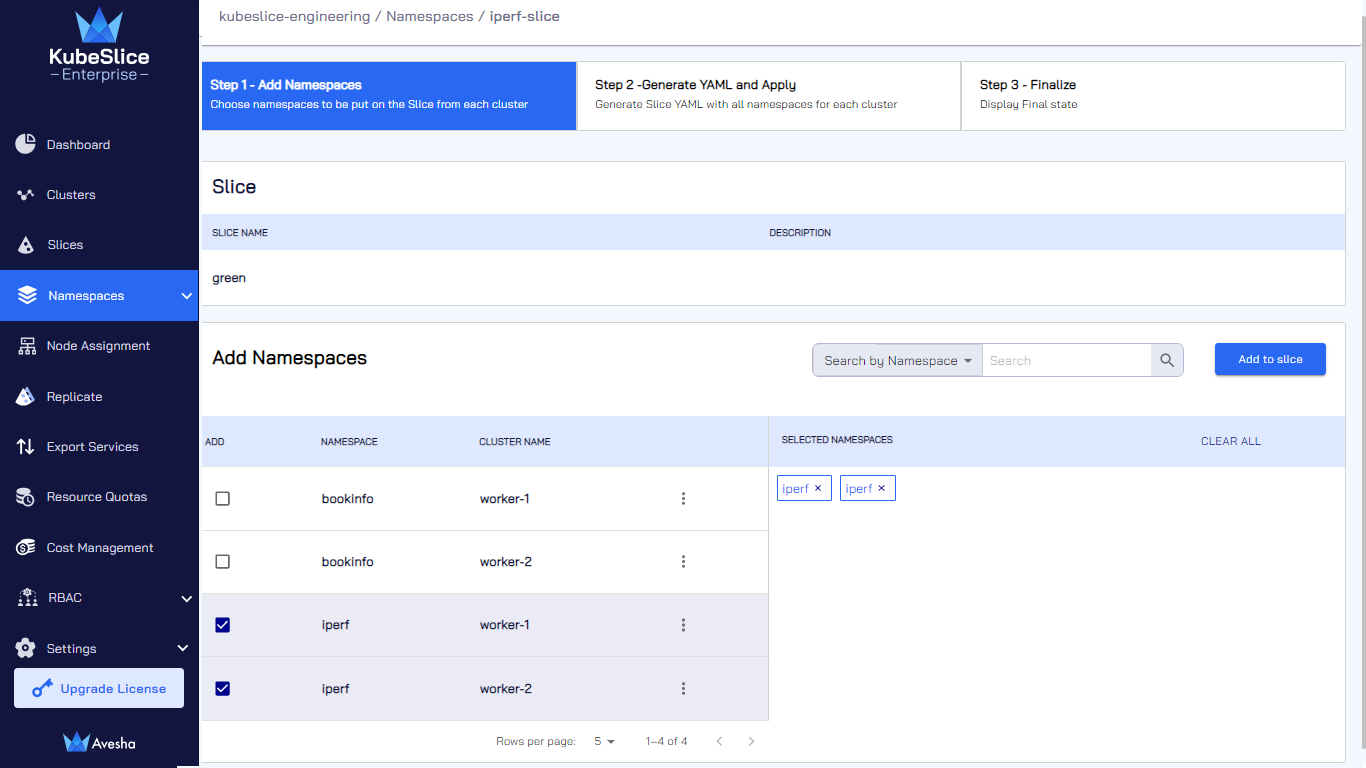The width and height of the screenshot is (1366, 768).
Task: Click the search magnifier icon
Action: pos(1167,360)
